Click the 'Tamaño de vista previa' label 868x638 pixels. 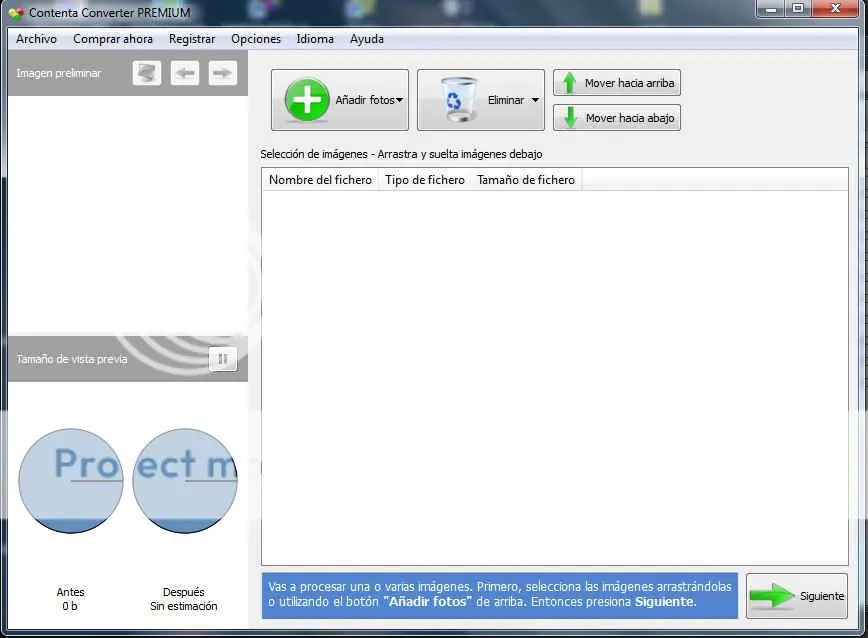72,359
